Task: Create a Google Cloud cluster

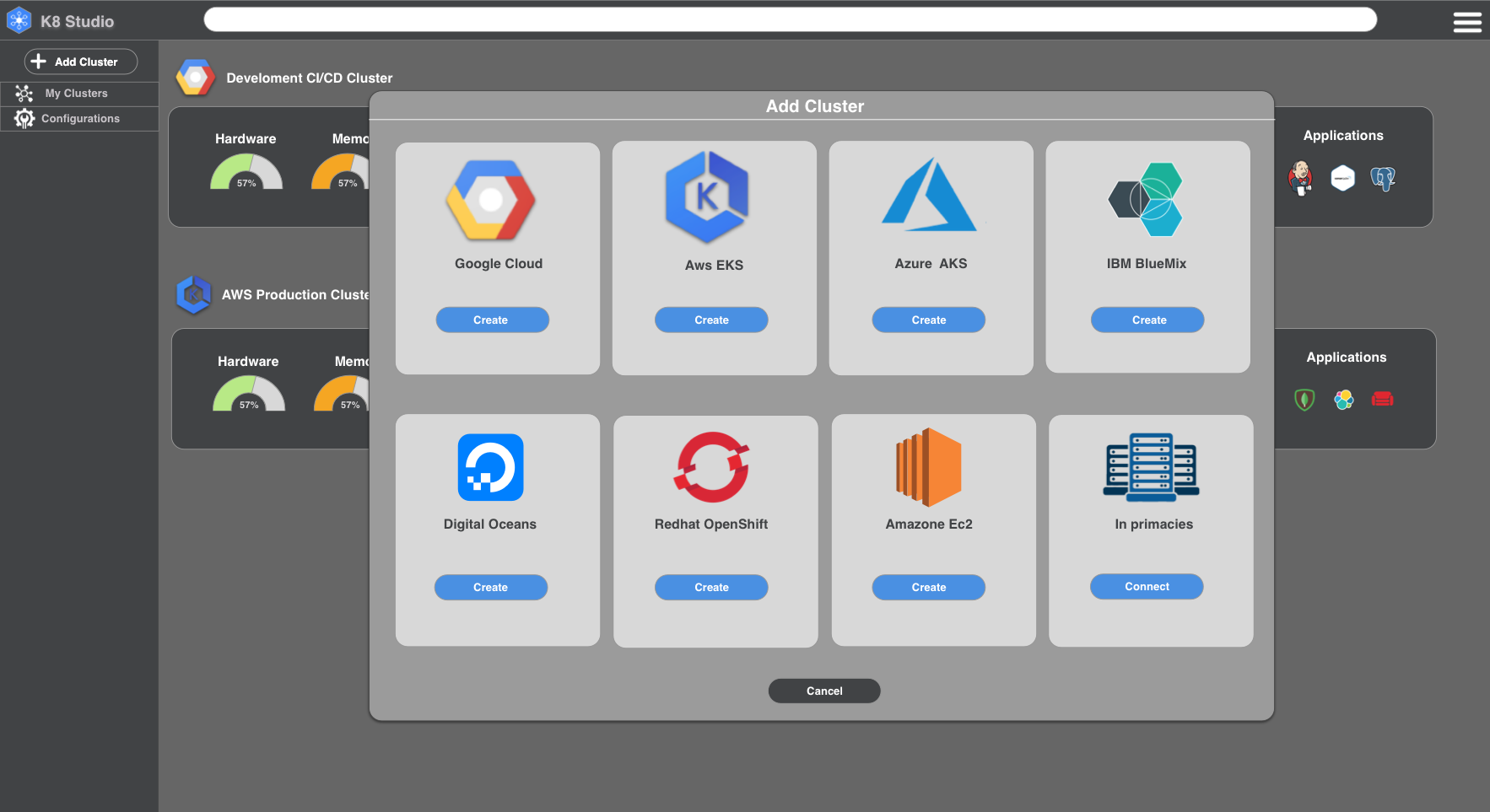Action: [492, 320]
